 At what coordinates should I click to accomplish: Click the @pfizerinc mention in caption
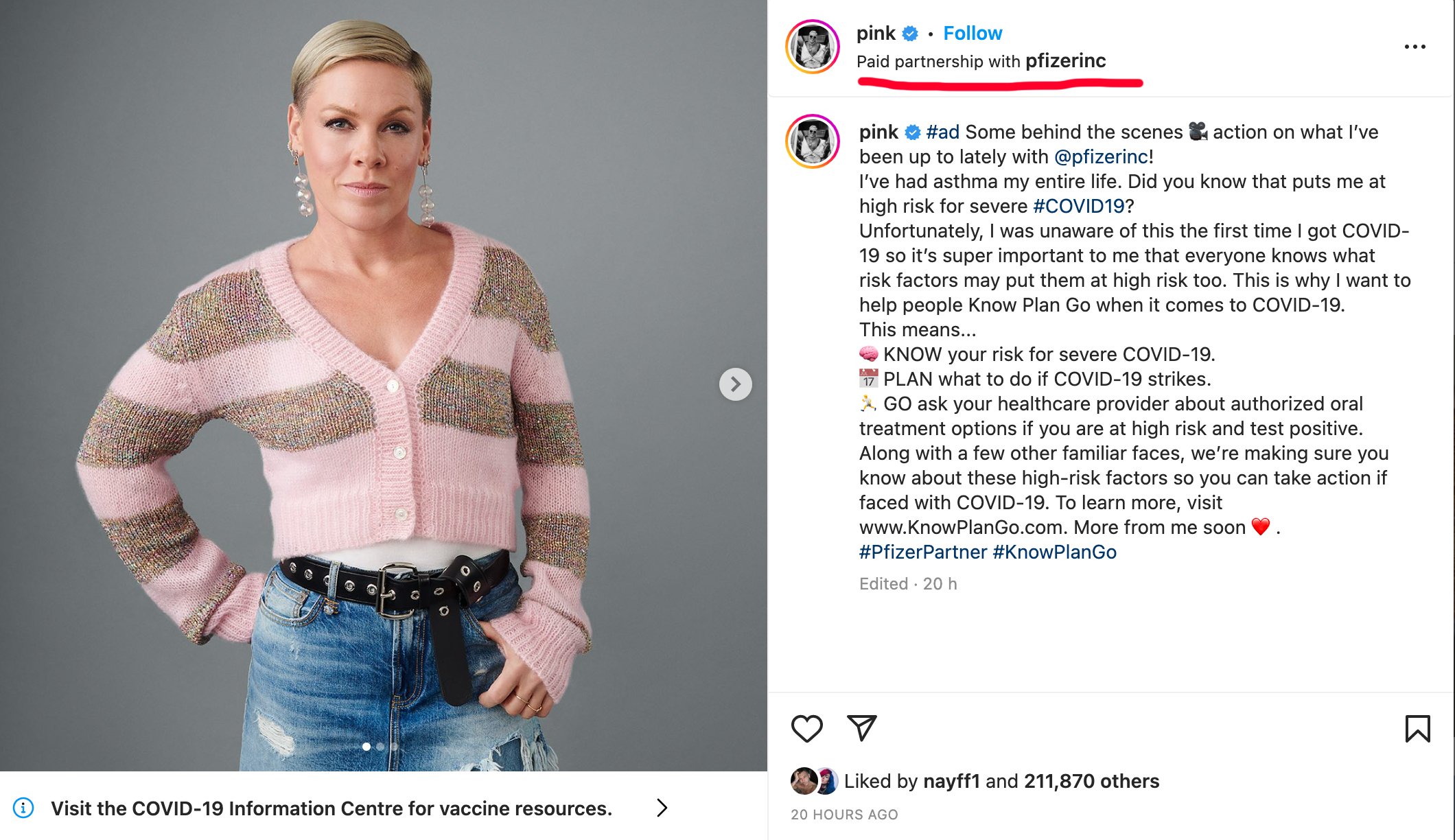tap(1101, 156)
